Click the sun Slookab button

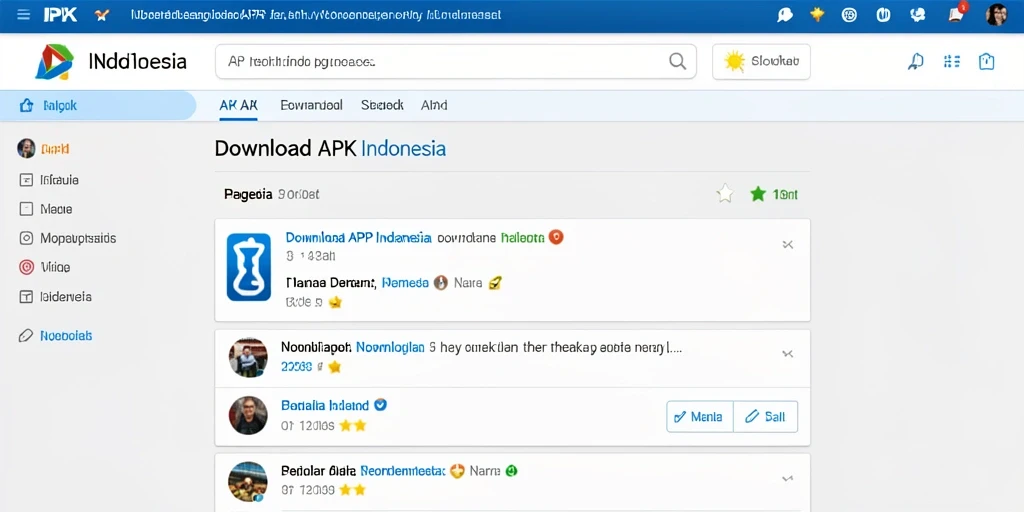[x=761, y=62]
